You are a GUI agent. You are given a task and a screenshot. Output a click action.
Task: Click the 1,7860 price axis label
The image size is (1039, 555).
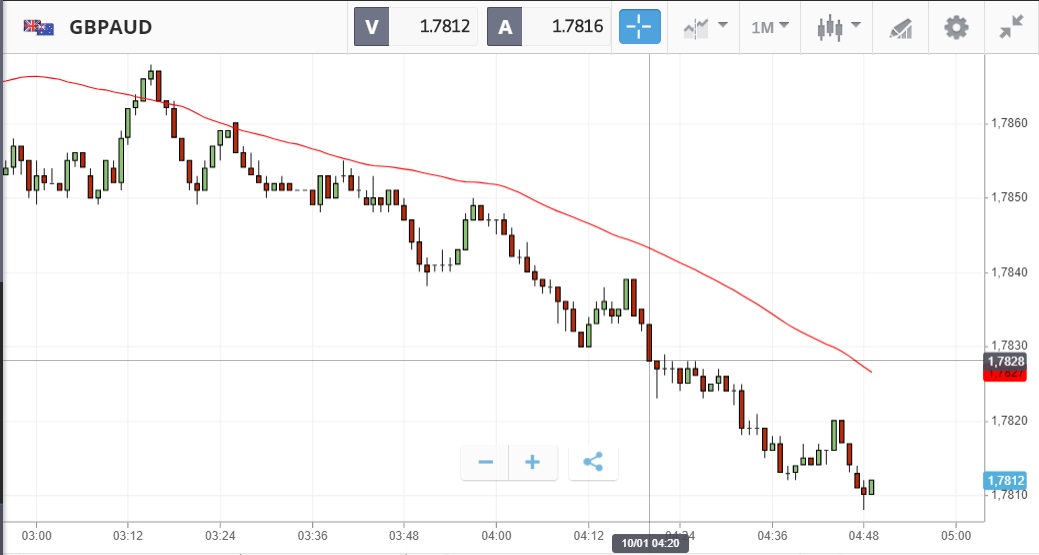(x=1008, y=123)
